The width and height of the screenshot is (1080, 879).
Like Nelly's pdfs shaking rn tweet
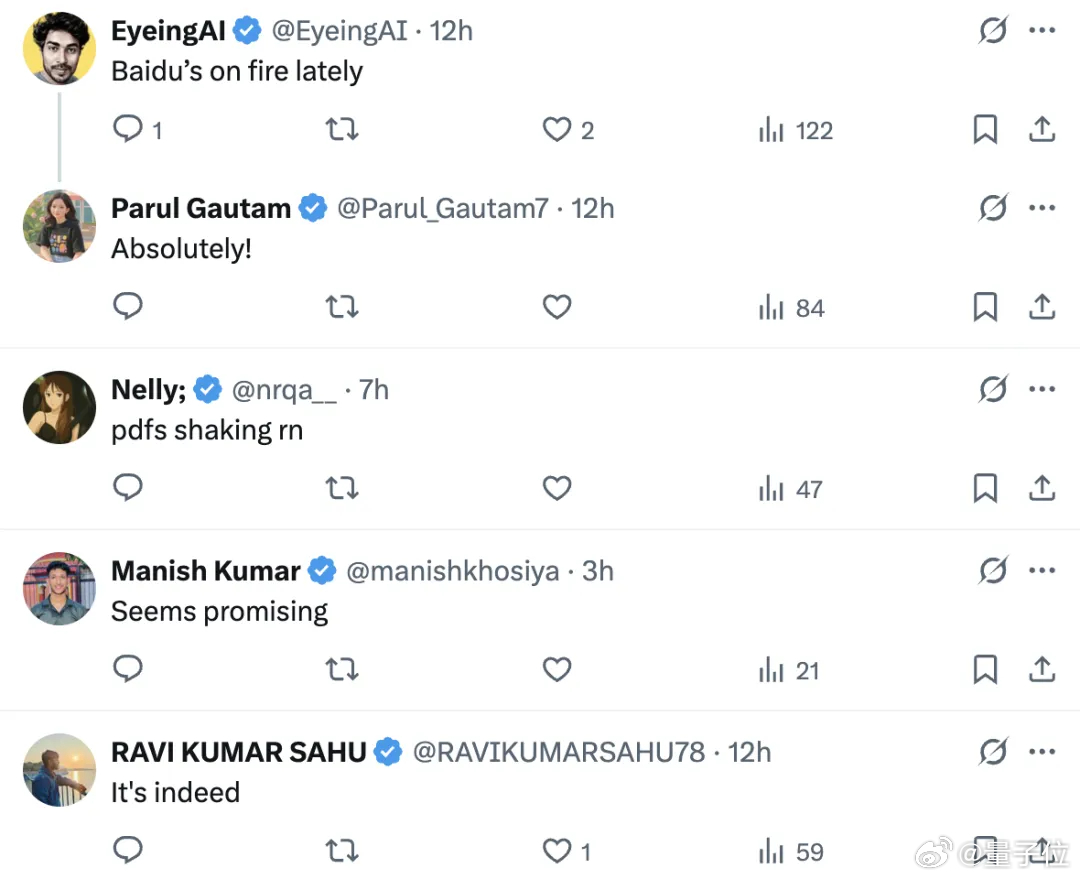[557, 488]
